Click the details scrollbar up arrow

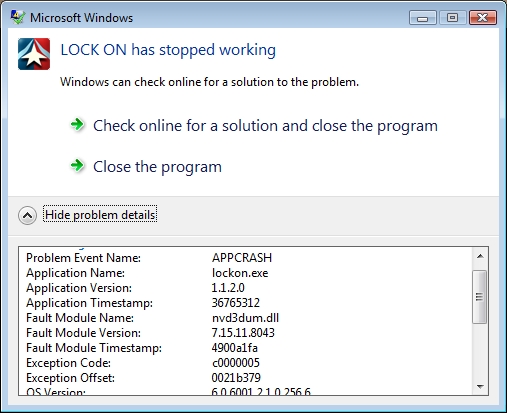[480, 256]
